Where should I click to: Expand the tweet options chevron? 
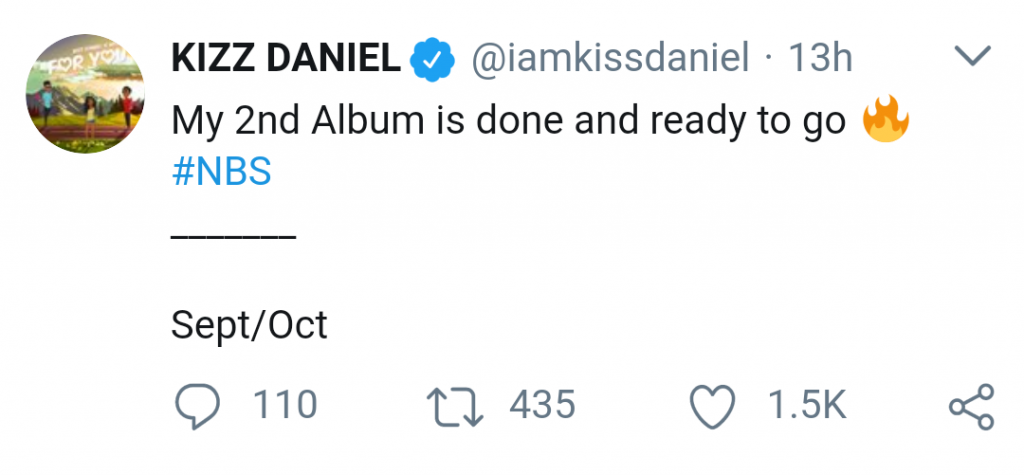(974, 59)
